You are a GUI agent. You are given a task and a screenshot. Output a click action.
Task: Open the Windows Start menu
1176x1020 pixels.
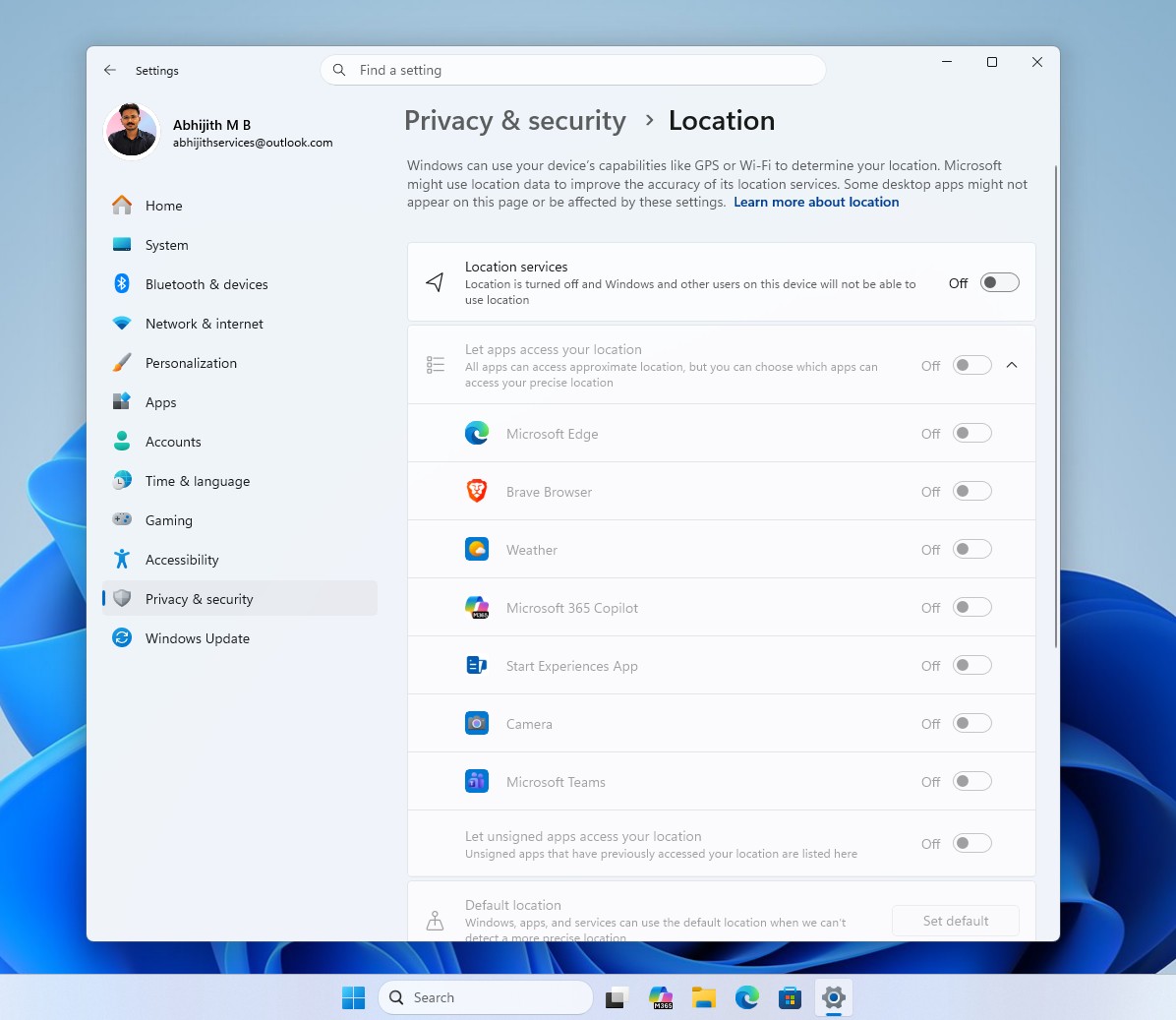pos(353,997)
